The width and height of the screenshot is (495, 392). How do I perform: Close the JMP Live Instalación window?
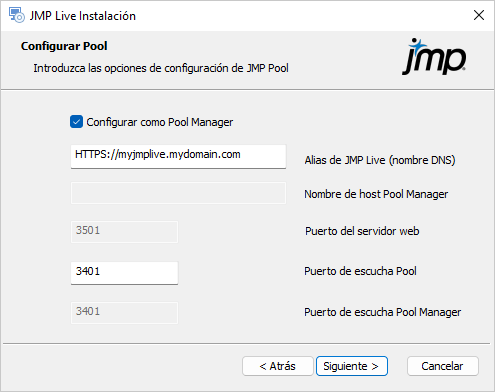[x=479, y=15]
